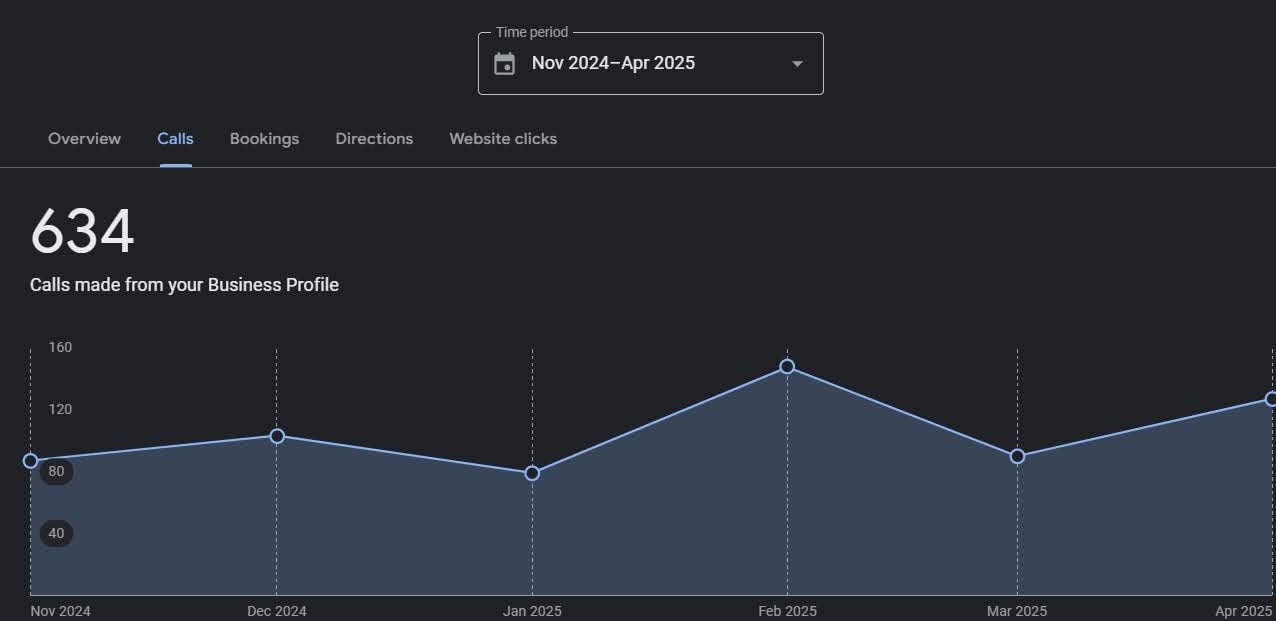This screenshot has height=621, width=1276.
Task: Click the Jan 2025 chart data point
Action: point(532,473)
